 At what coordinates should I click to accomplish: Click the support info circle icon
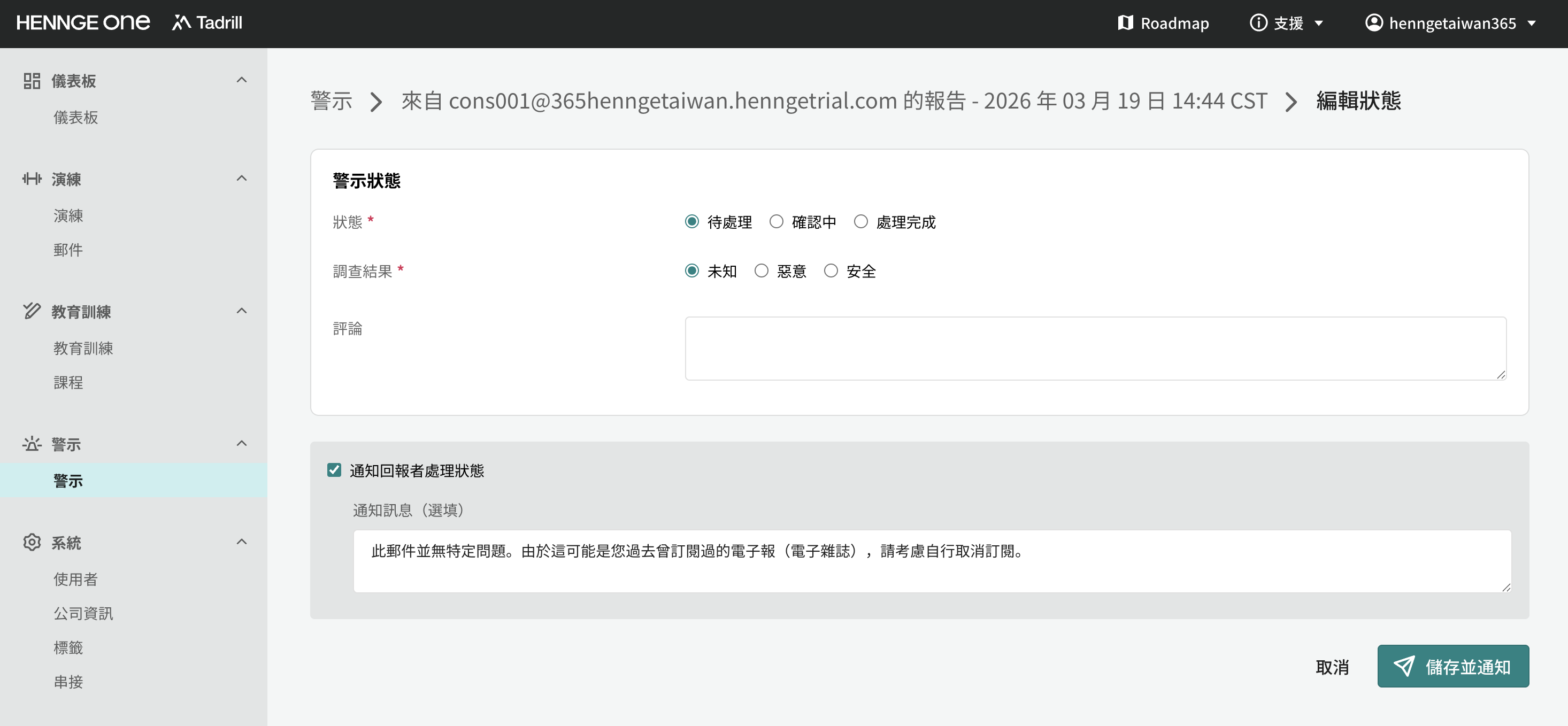pos(1258,23)
